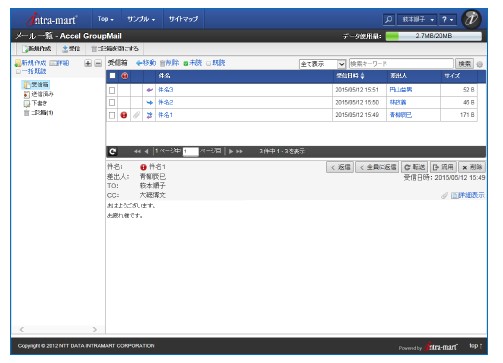Click reply-forward icon on 件名1 row
The image size is (503, 363).
pos(149,115)
